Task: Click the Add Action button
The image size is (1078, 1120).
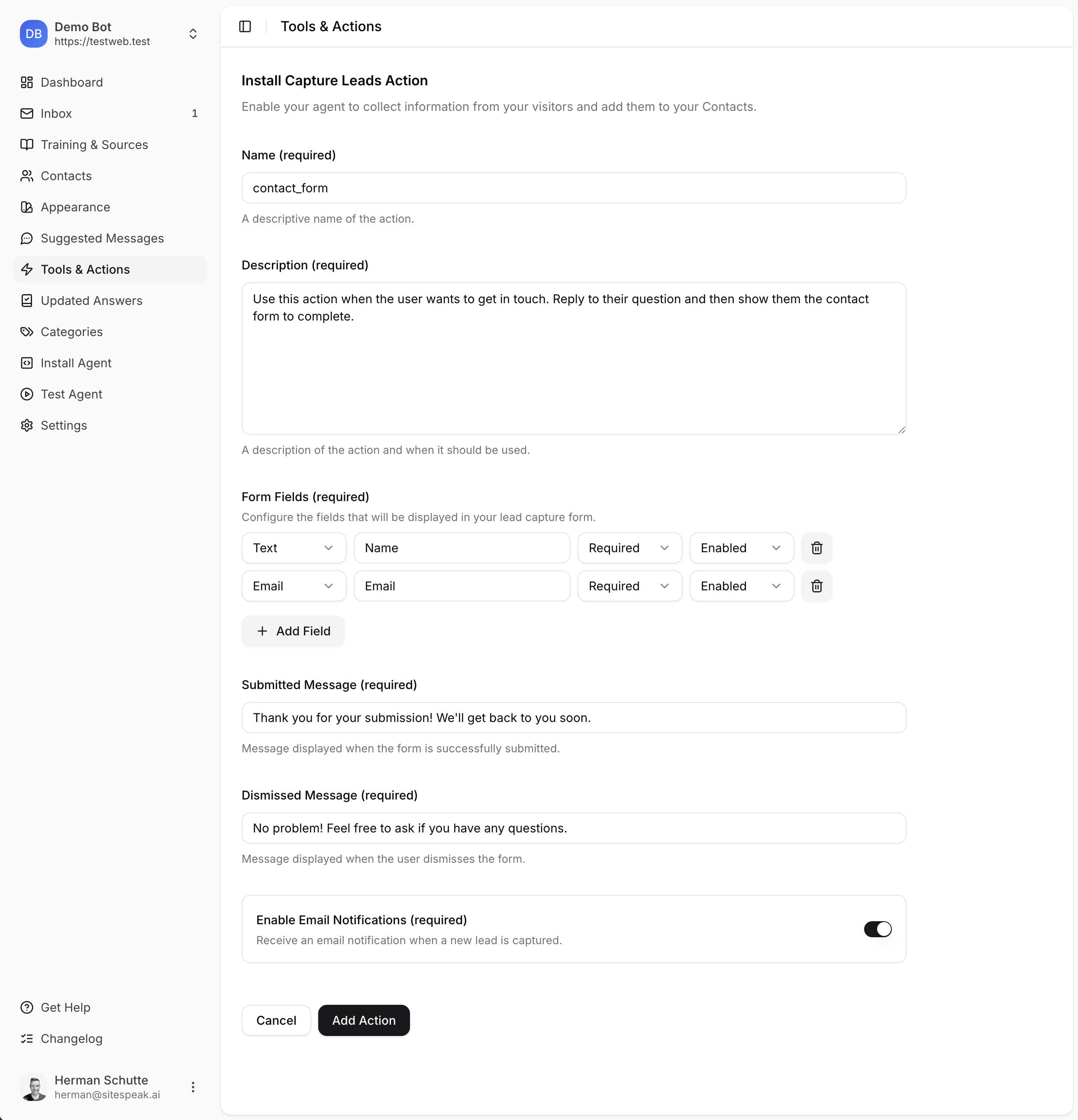Action: click(x=364, y=1020)
